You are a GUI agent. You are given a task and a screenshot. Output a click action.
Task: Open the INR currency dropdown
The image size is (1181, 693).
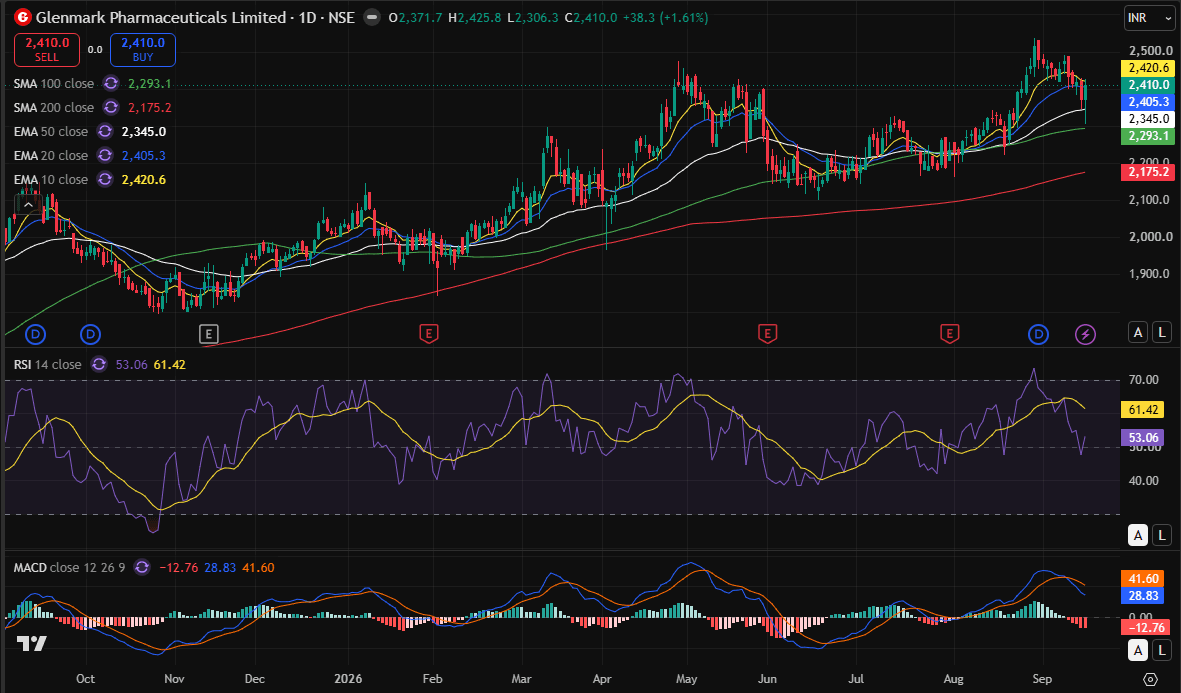tap(1149, 18)
